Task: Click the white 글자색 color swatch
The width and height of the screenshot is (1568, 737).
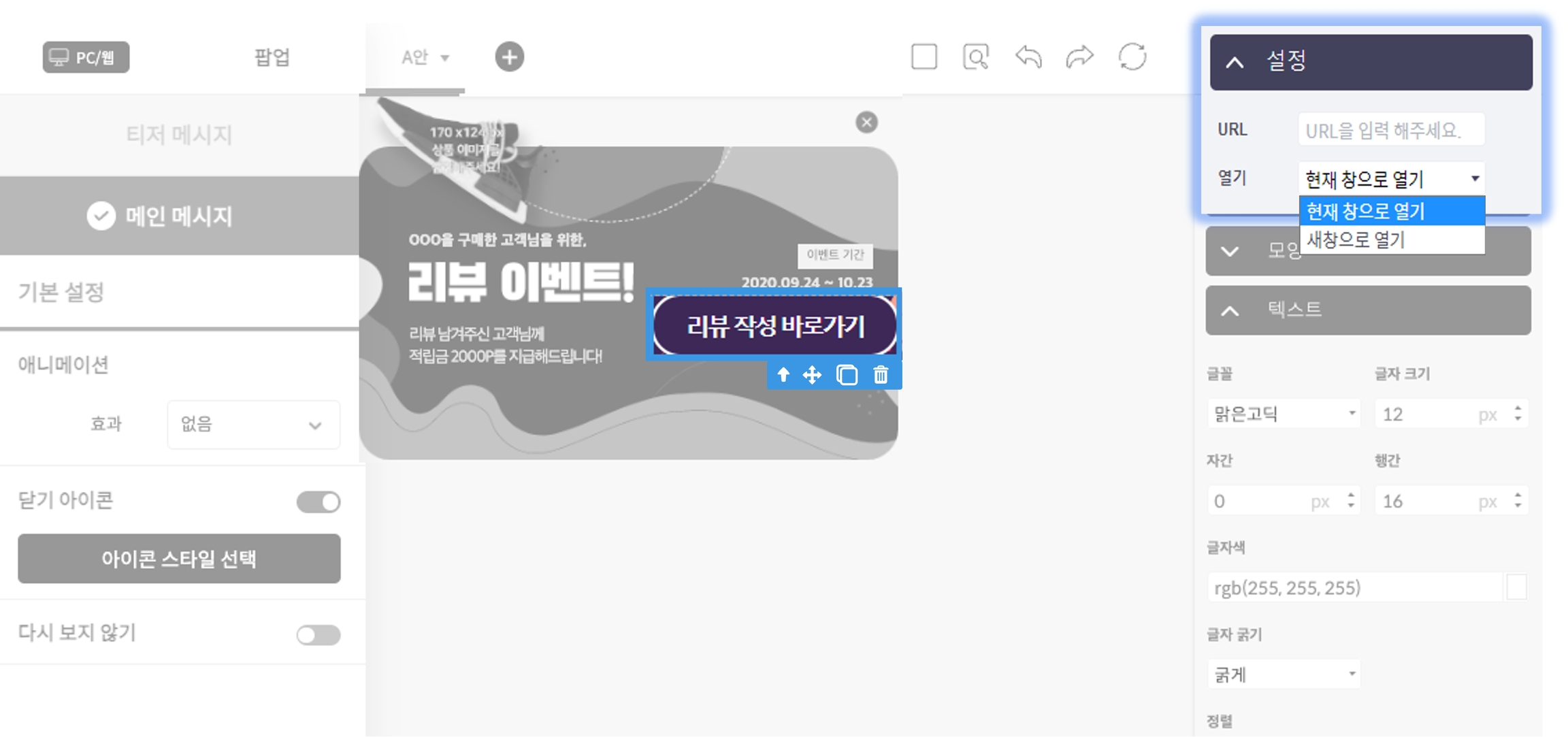Action: coord(1516,587)
